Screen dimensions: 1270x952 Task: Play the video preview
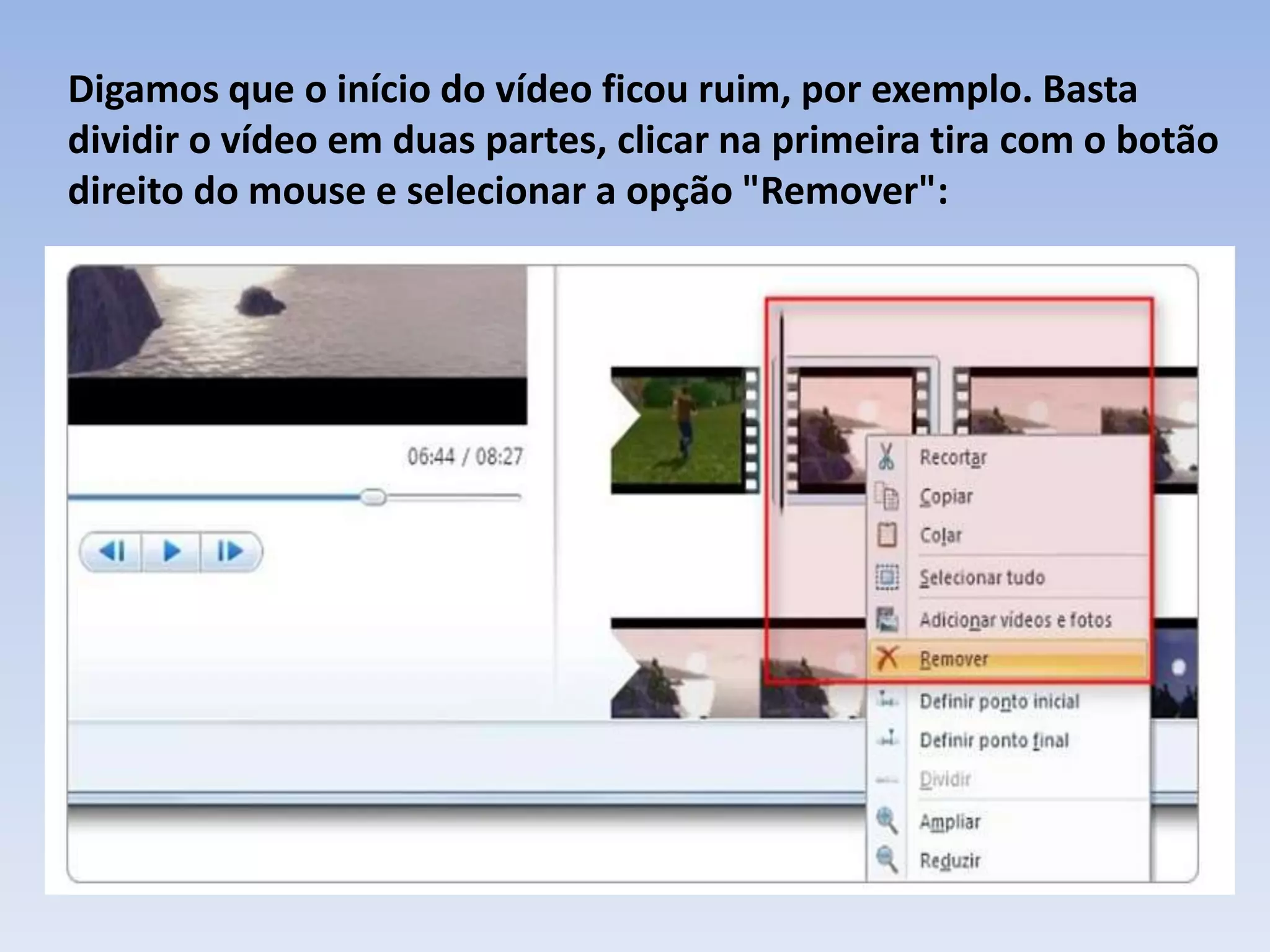point(171,551)
